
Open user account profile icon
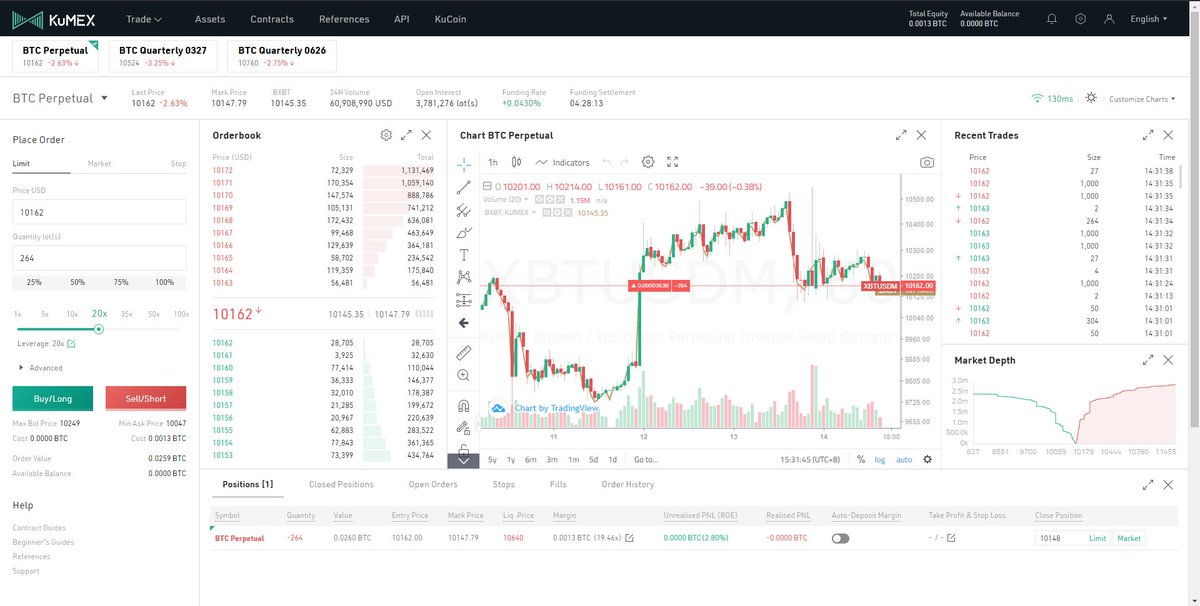1109,19
